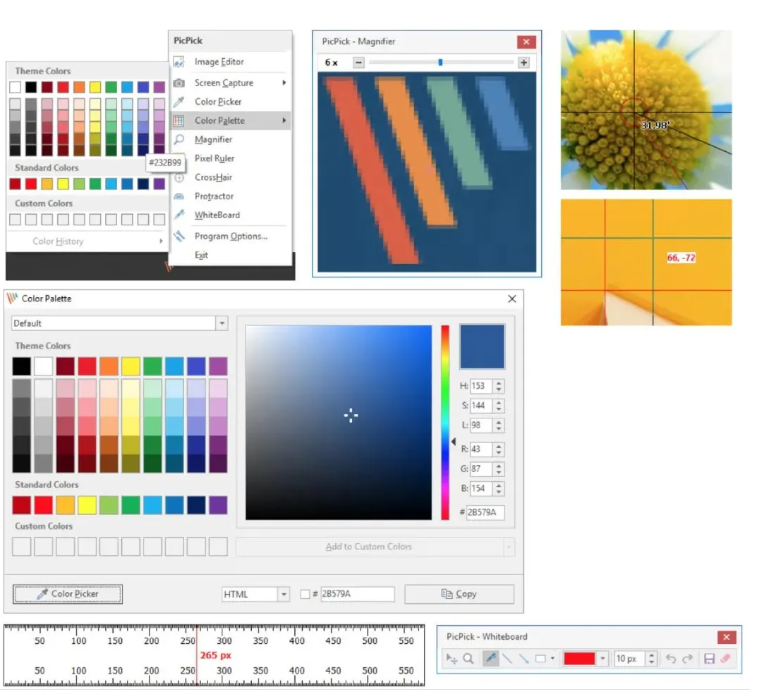The height and width of the screenshot is (697, 757).
Task: Click the G value input field
Action: (486, 473)
